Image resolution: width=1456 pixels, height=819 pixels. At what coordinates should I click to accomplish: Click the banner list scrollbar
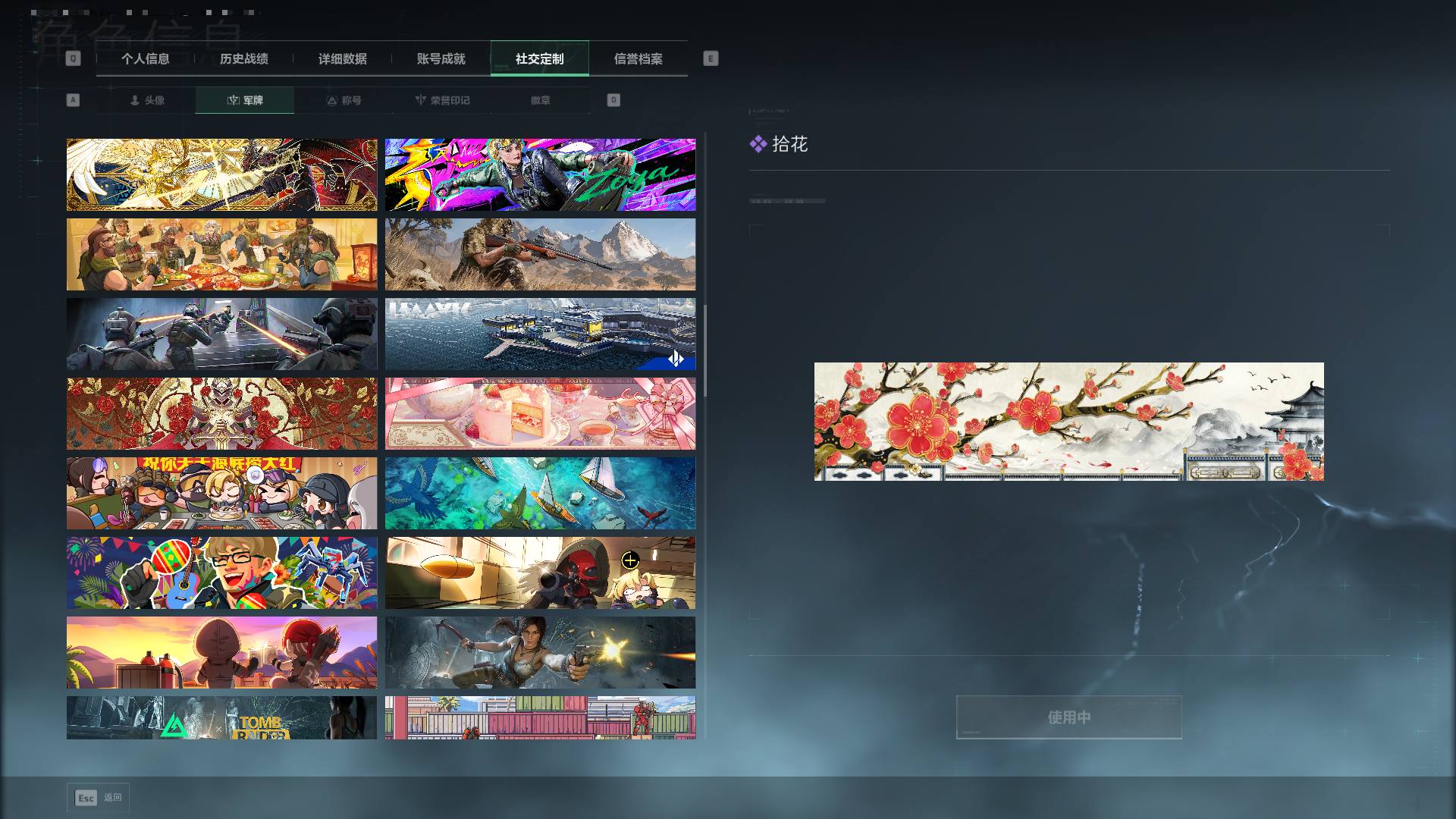(705, 350)
